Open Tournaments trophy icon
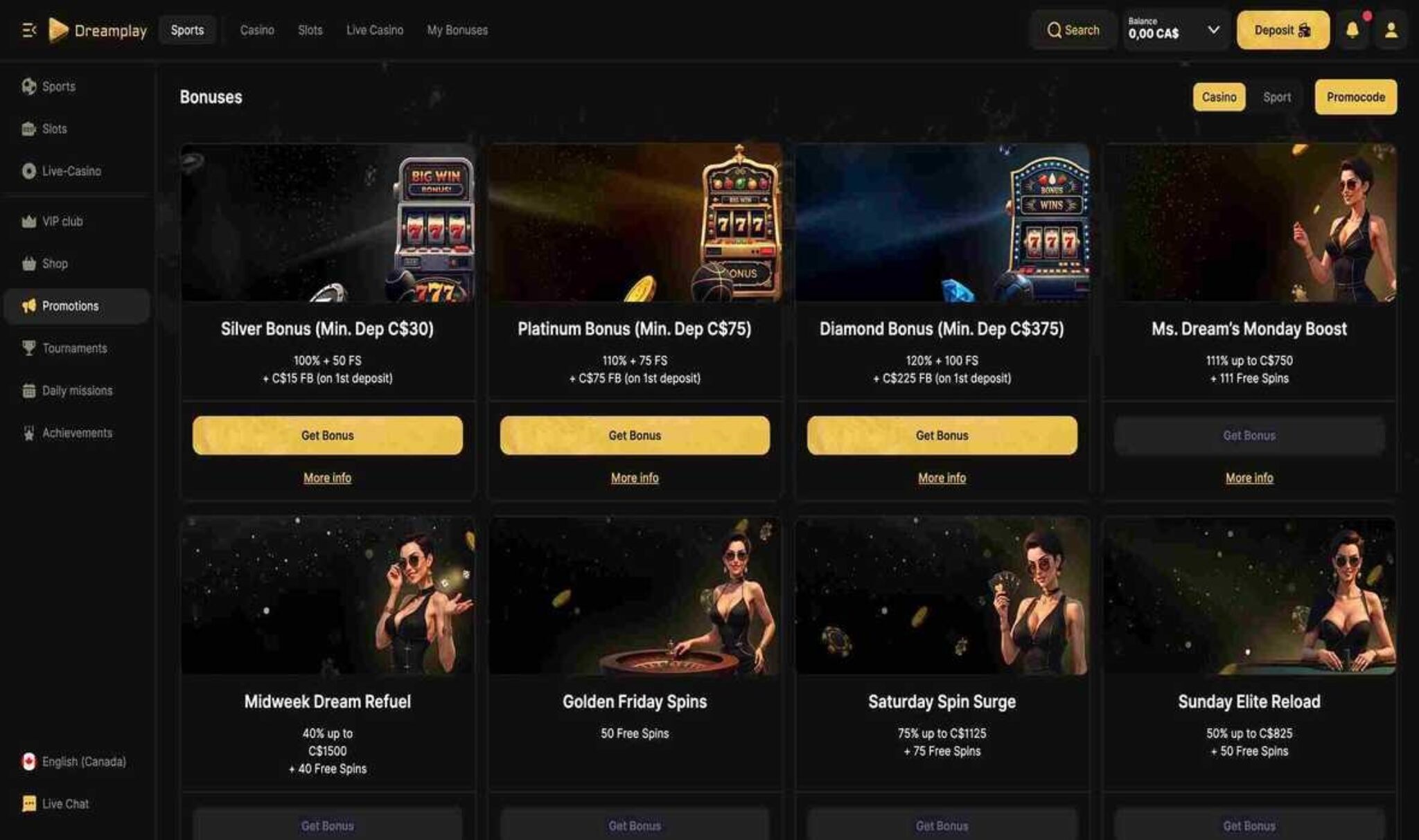This screenshot has width=1419, height=840. 28,348
